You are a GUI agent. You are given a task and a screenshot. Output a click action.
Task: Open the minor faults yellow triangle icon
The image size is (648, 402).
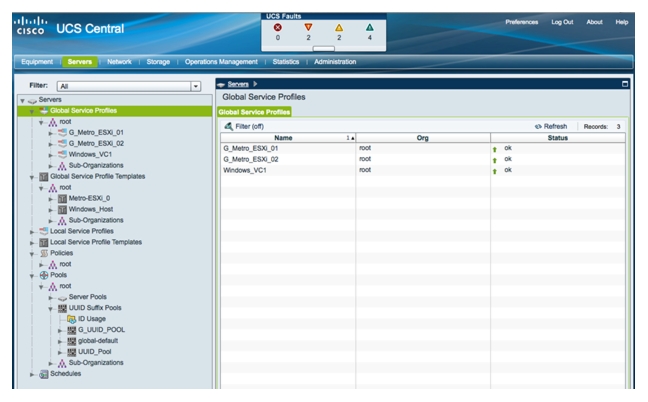point(339,27)
